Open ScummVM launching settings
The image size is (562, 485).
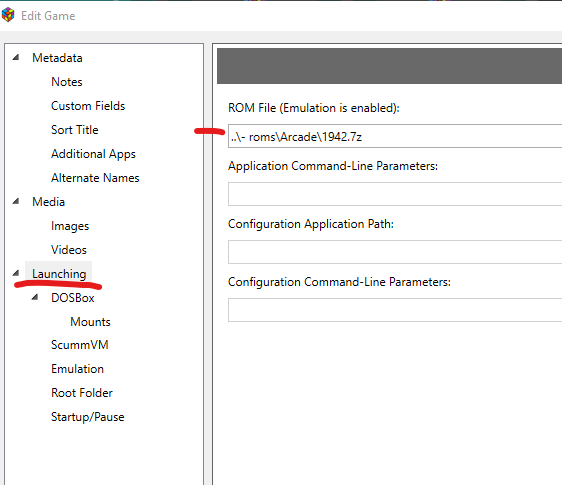[x=80, y=345]
